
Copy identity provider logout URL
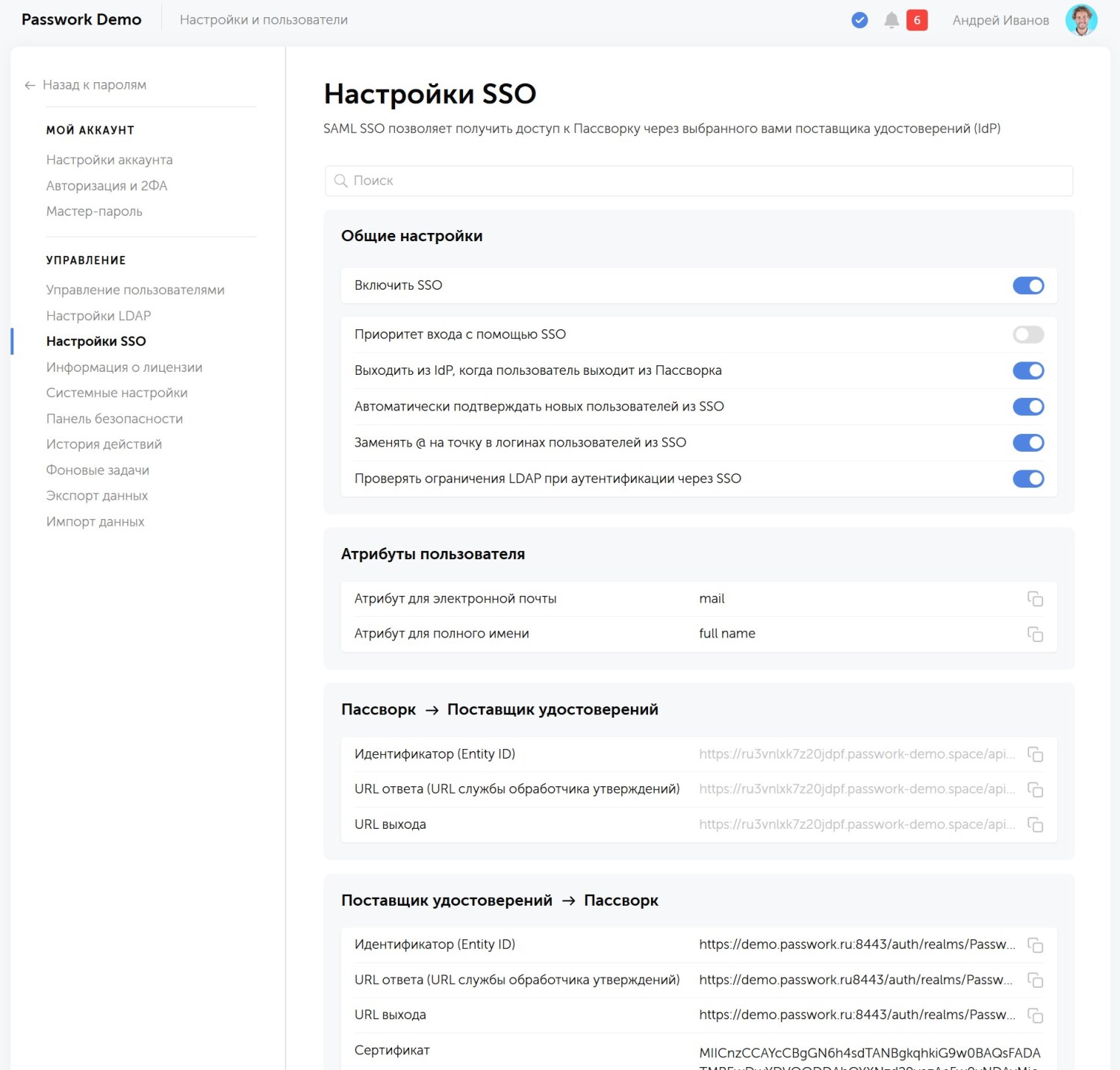(x=1035, y=1015)
